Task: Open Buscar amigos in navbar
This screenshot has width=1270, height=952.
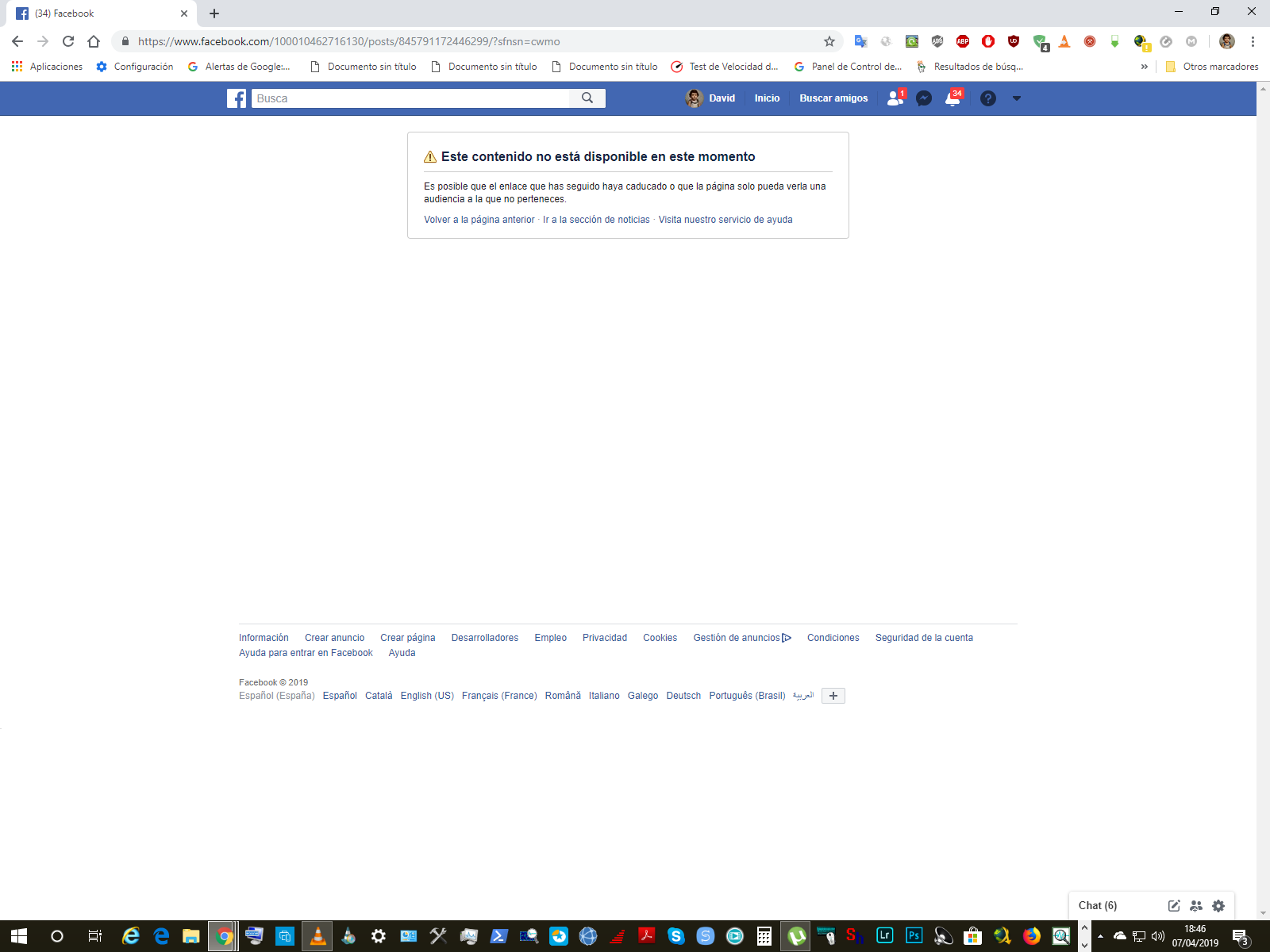Action: tap(833, 98)
